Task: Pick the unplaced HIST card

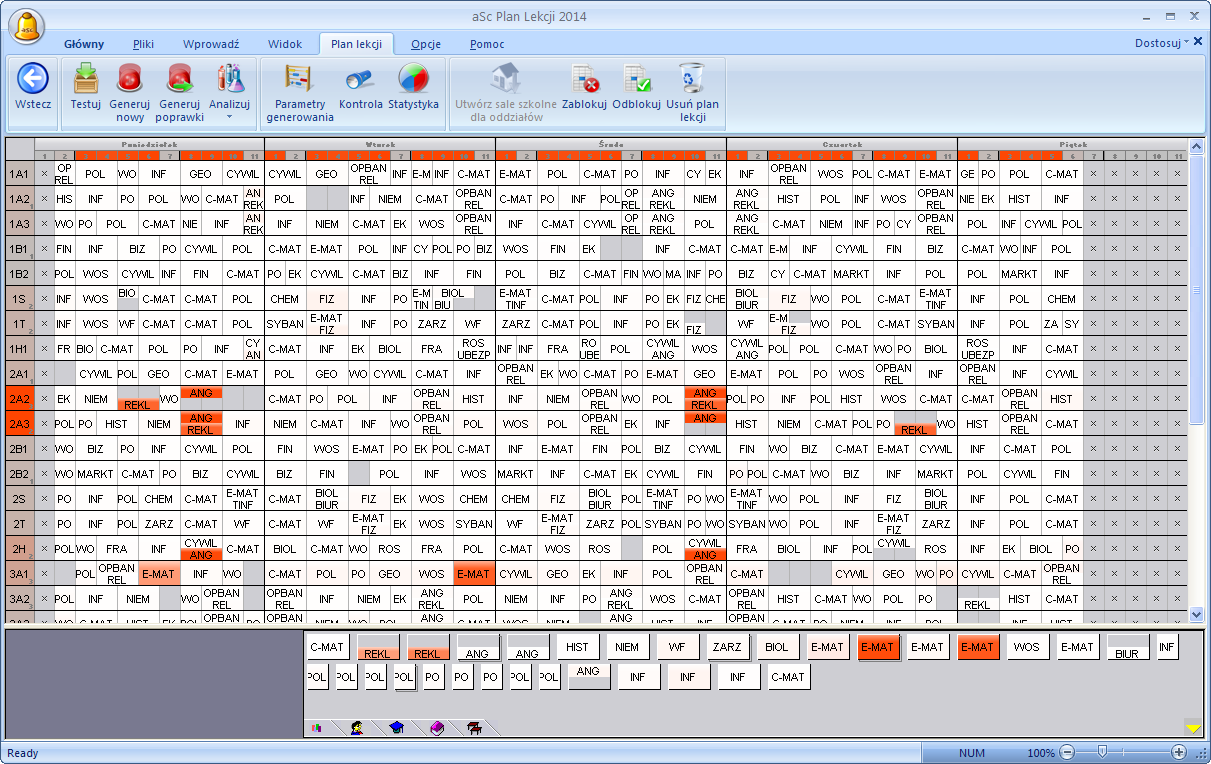Action: pos(578,647)
